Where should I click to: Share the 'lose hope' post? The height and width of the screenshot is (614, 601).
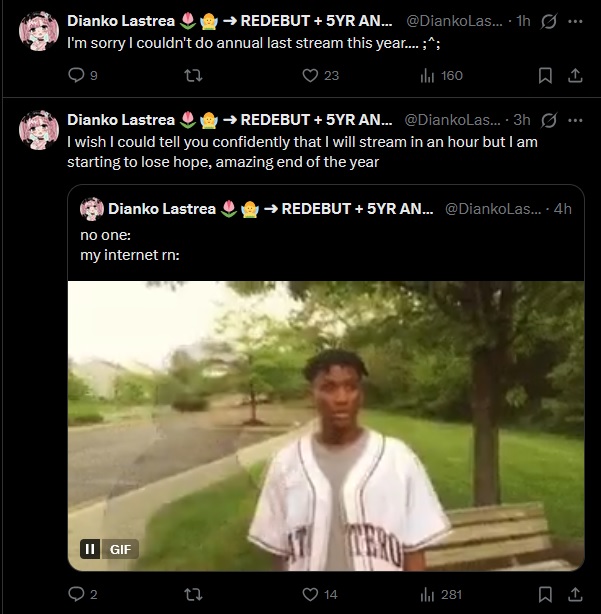575,594
